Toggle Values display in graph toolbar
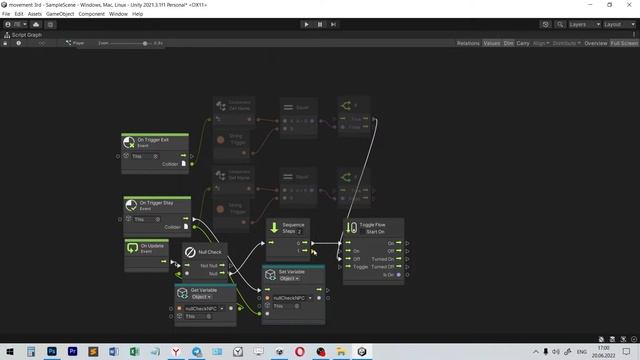The image size is (640, 360). point(492,43)
